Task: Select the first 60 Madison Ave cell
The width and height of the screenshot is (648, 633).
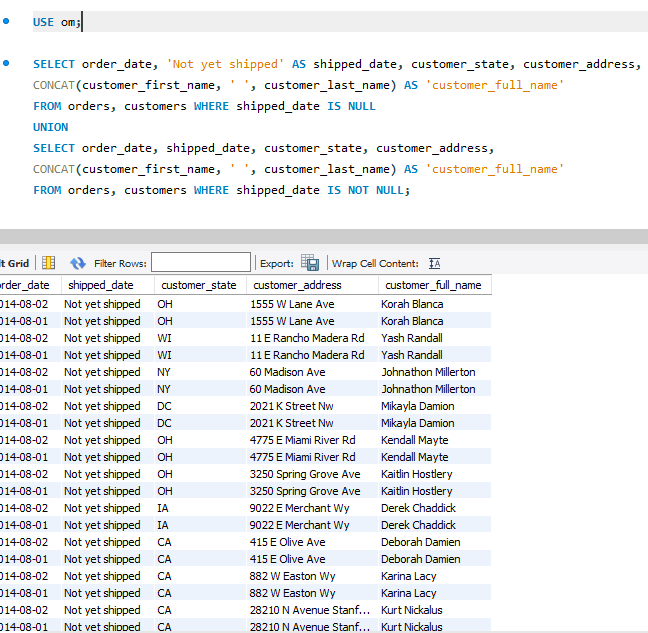Action: click(287, 372)
